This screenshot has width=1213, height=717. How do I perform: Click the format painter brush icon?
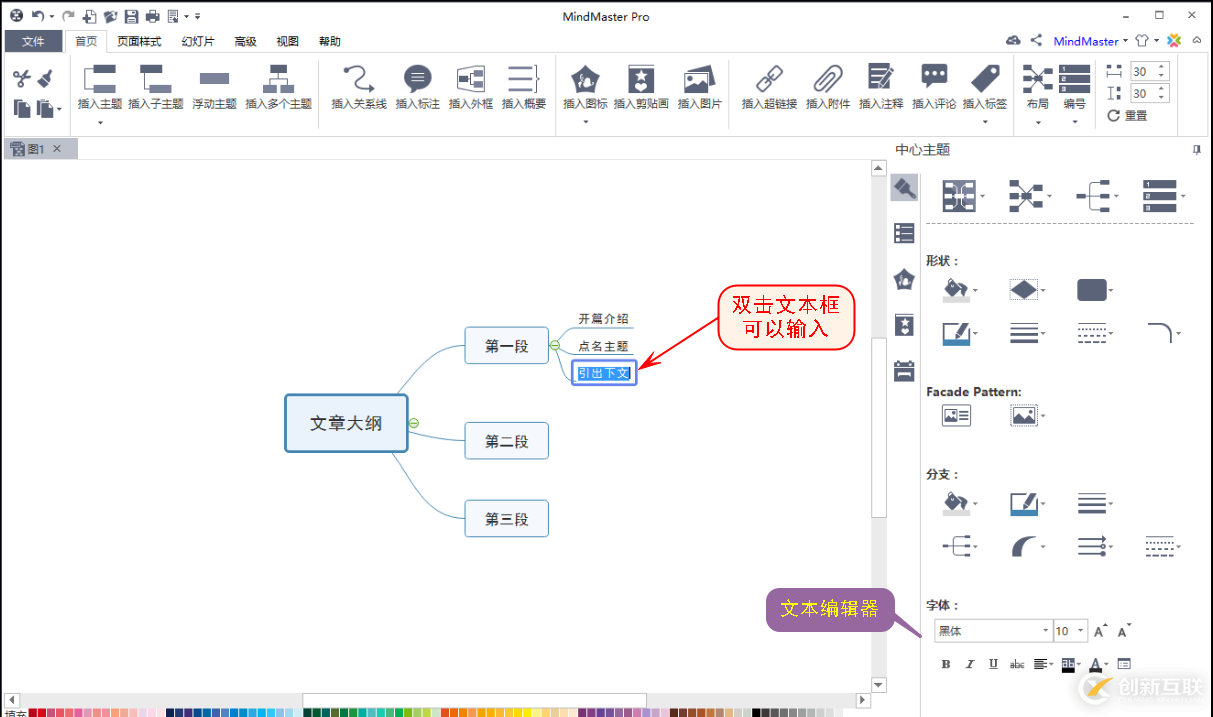(45, 79)
